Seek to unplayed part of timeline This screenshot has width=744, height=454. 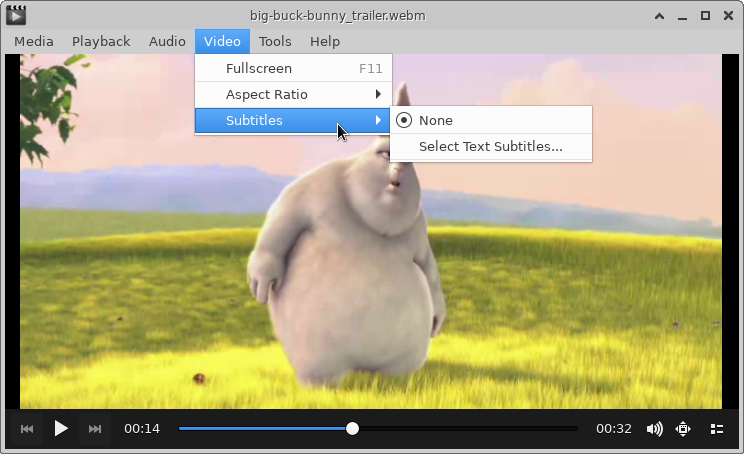coord(467,428)
